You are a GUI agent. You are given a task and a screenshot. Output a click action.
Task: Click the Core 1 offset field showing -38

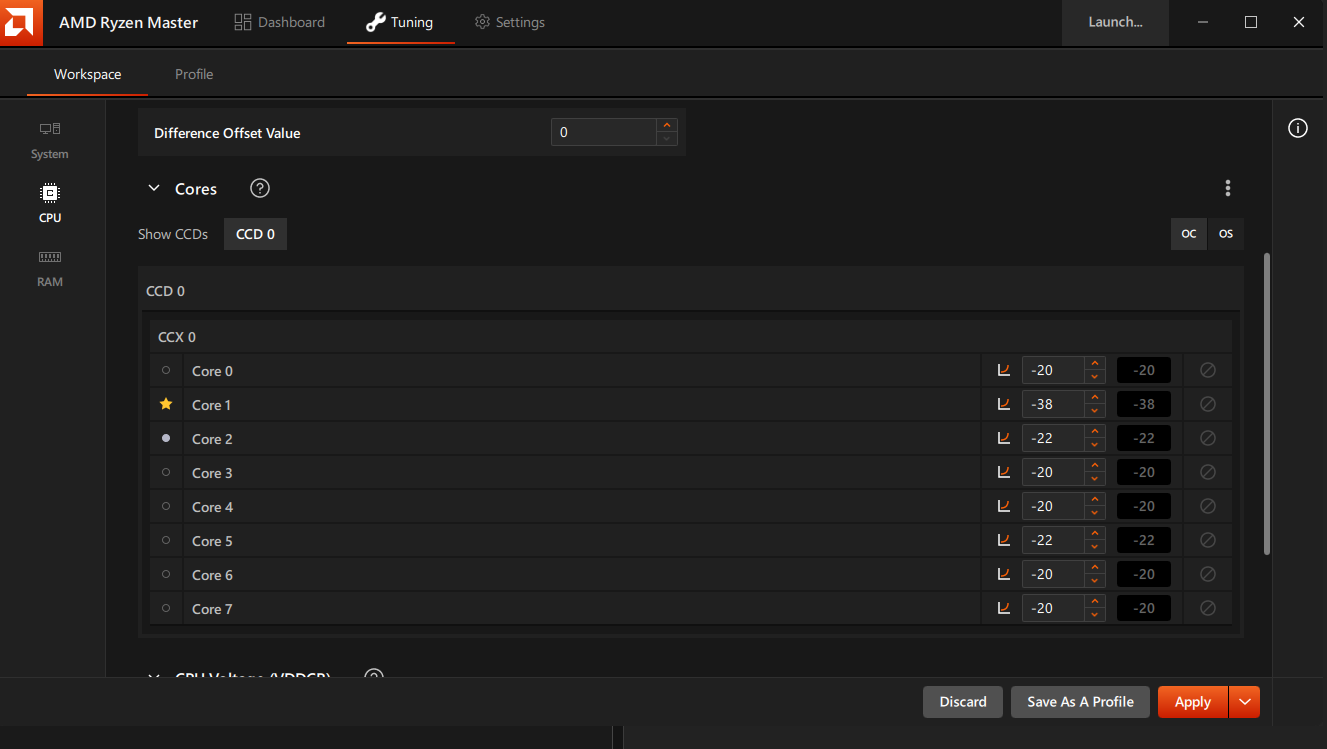tap(1053, 404)
